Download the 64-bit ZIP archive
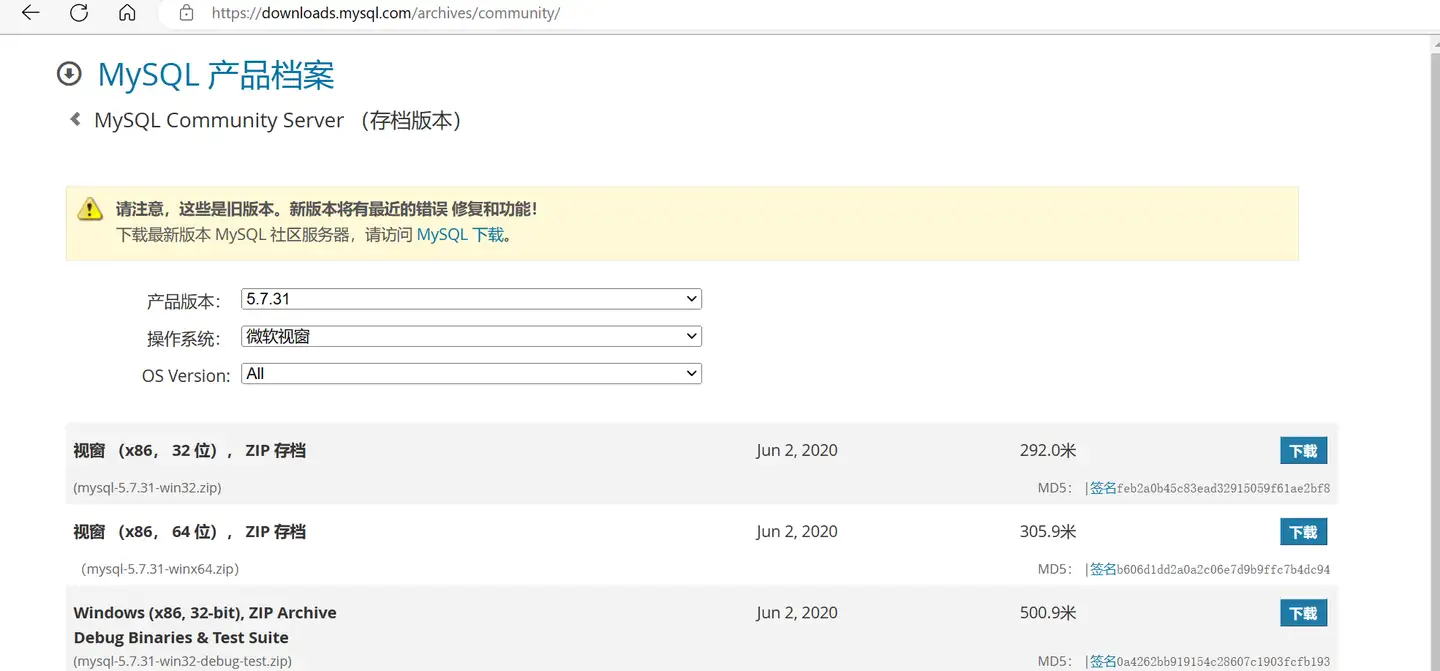Screen dimensions: 1440x671 pos(1303,532)
